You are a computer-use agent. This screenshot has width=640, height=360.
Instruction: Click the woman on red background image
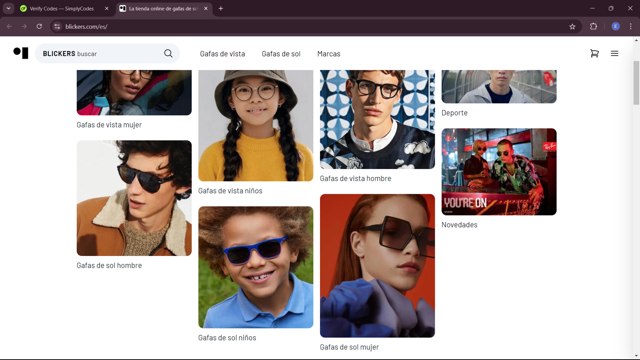[377, 265]
